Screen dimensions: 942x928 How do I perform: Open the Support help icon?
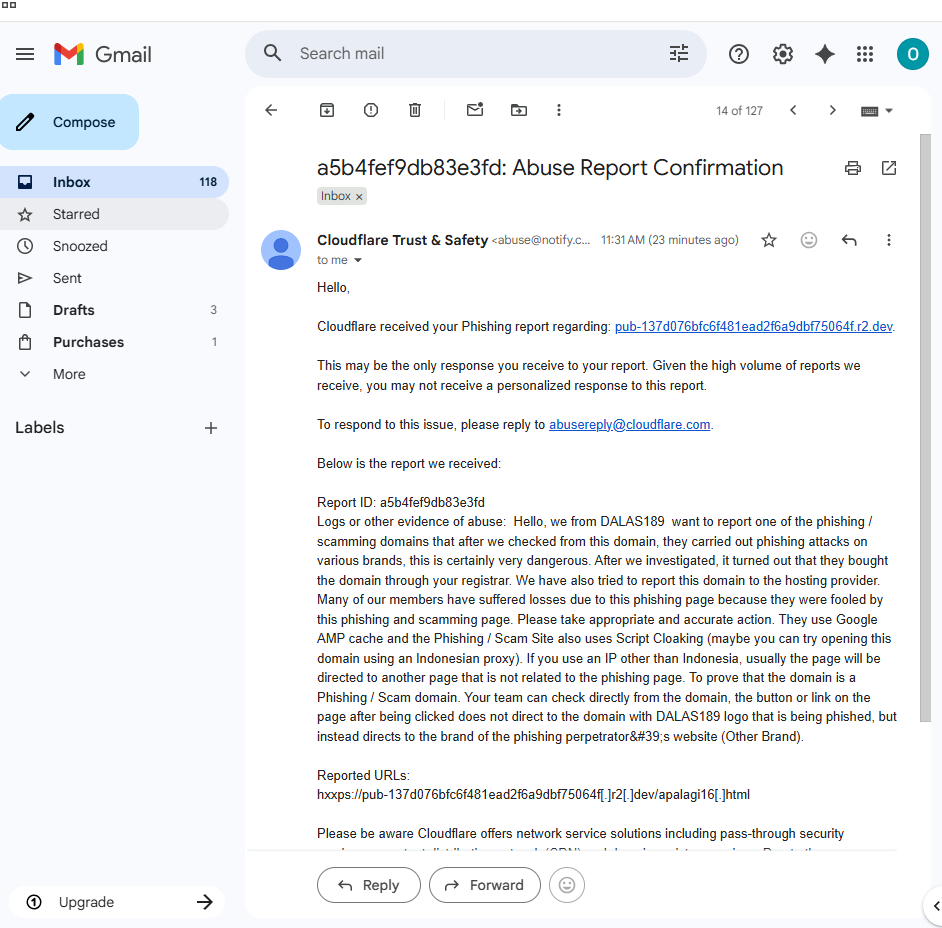tap(738, 54)
